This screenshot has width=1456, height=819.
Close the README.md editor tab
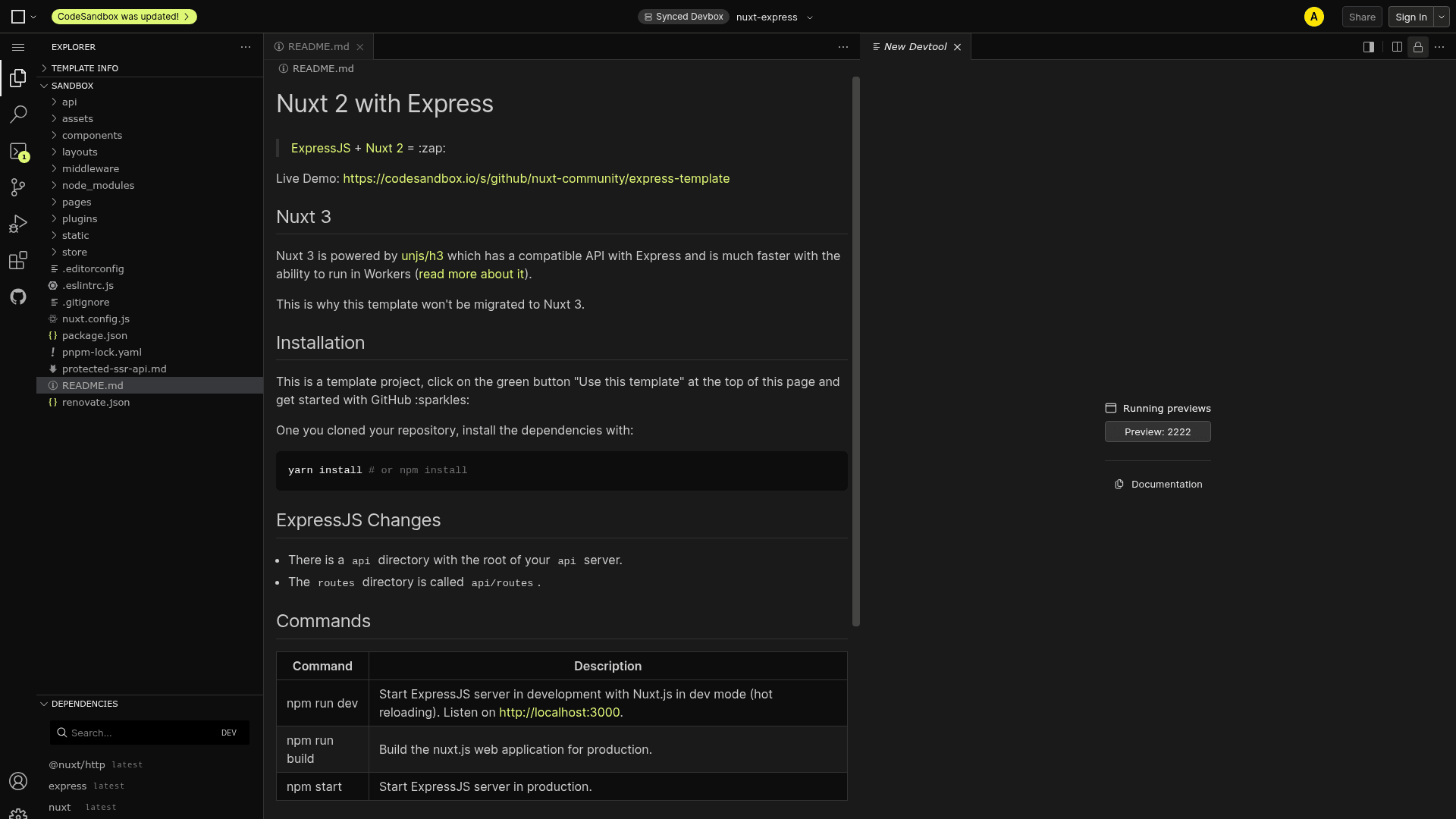pos(360,47)
